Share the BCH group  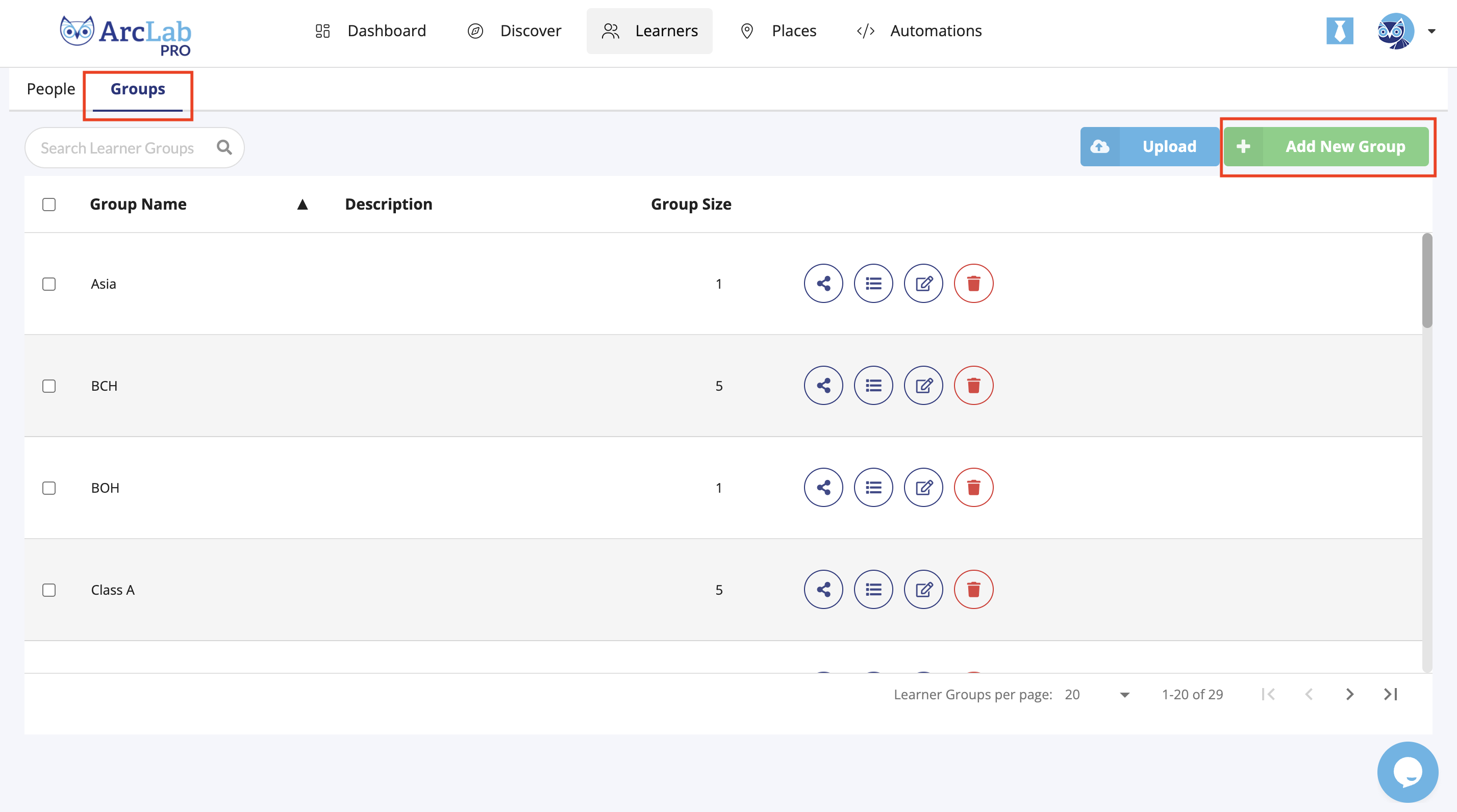[x=823, y=386]
